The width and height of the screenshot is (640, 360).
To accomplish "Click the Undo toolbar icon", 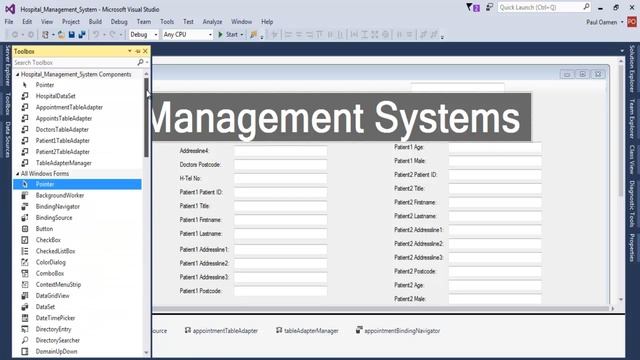I will tap(96, 35).
